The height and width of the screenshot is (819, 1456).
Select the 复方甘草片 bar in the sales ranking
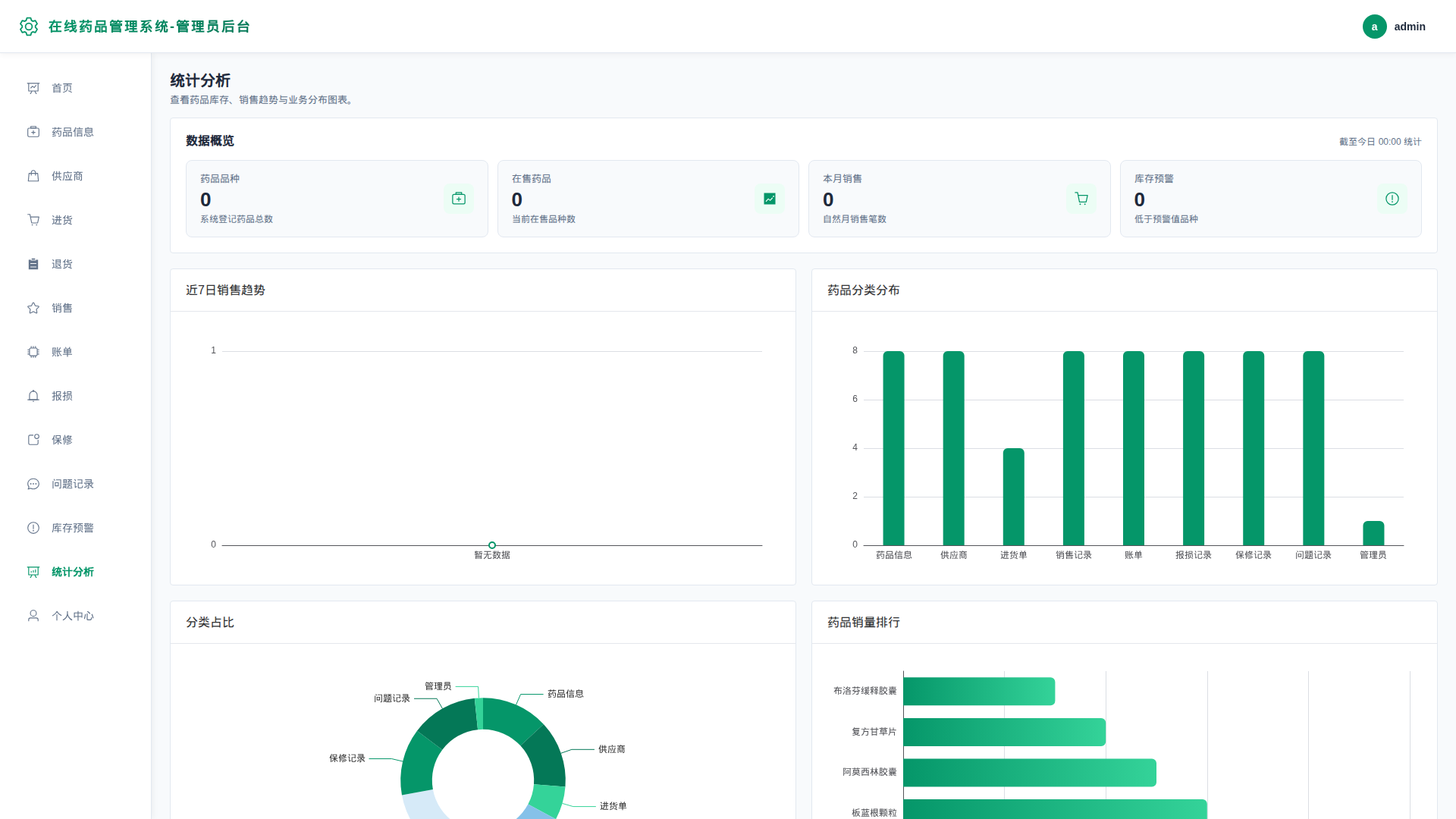1005,732
